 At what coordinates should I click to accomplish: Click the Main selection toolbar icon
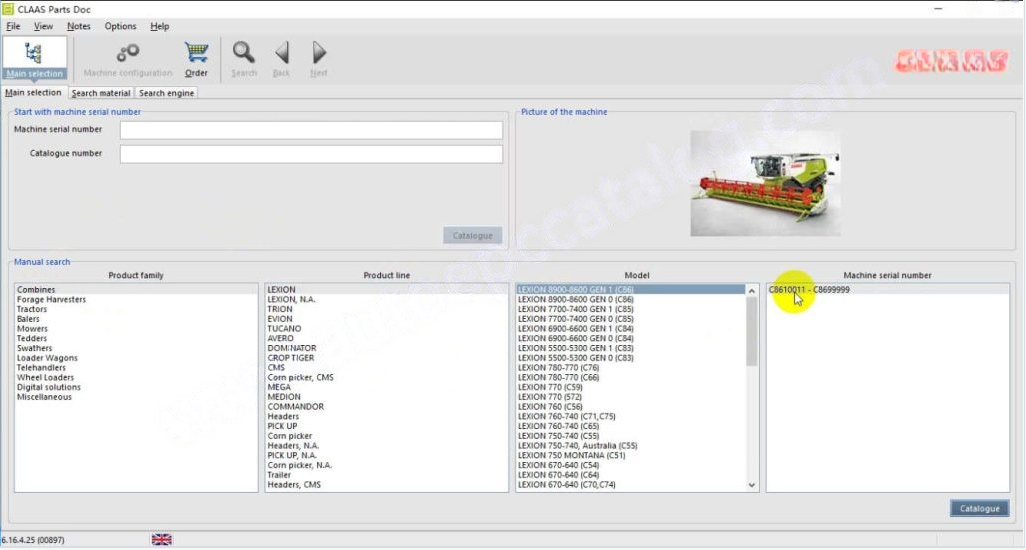[35, 58]
